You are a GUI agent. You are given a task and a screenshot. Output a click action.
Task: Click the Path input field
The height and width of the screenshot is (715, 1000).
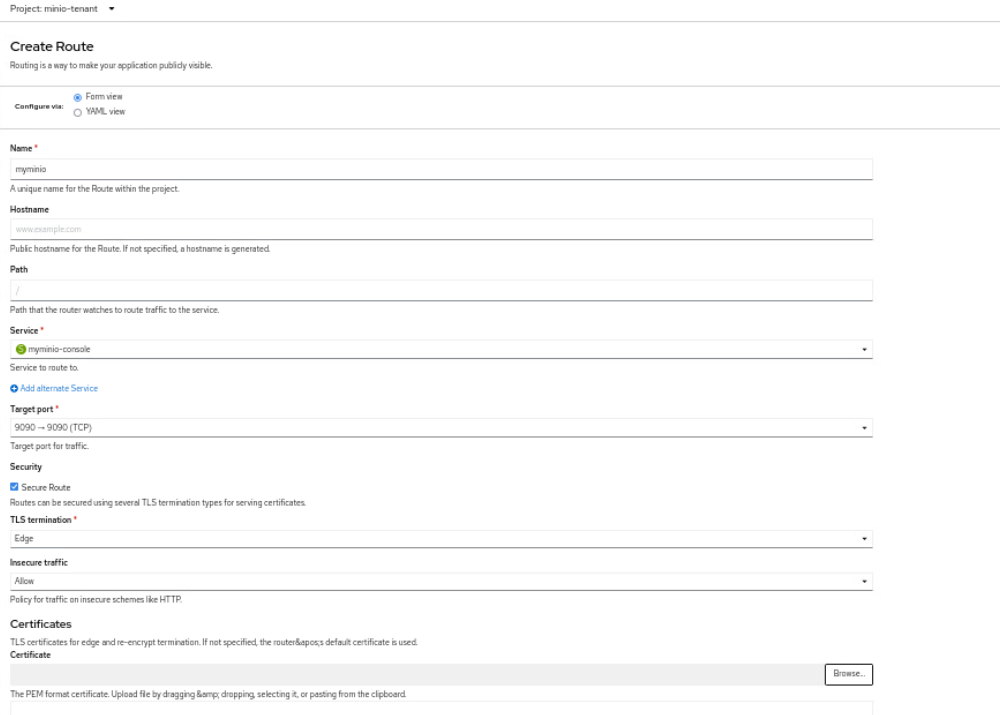pyautogui.click(x=440, y=290)
